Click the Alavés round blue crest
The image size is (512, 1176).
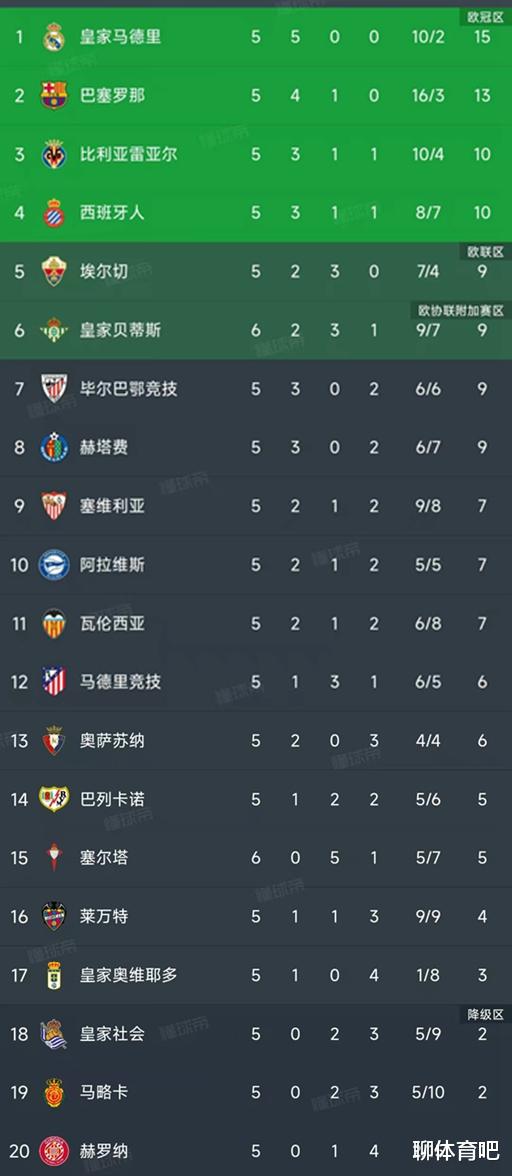click(x=54, y=565)
